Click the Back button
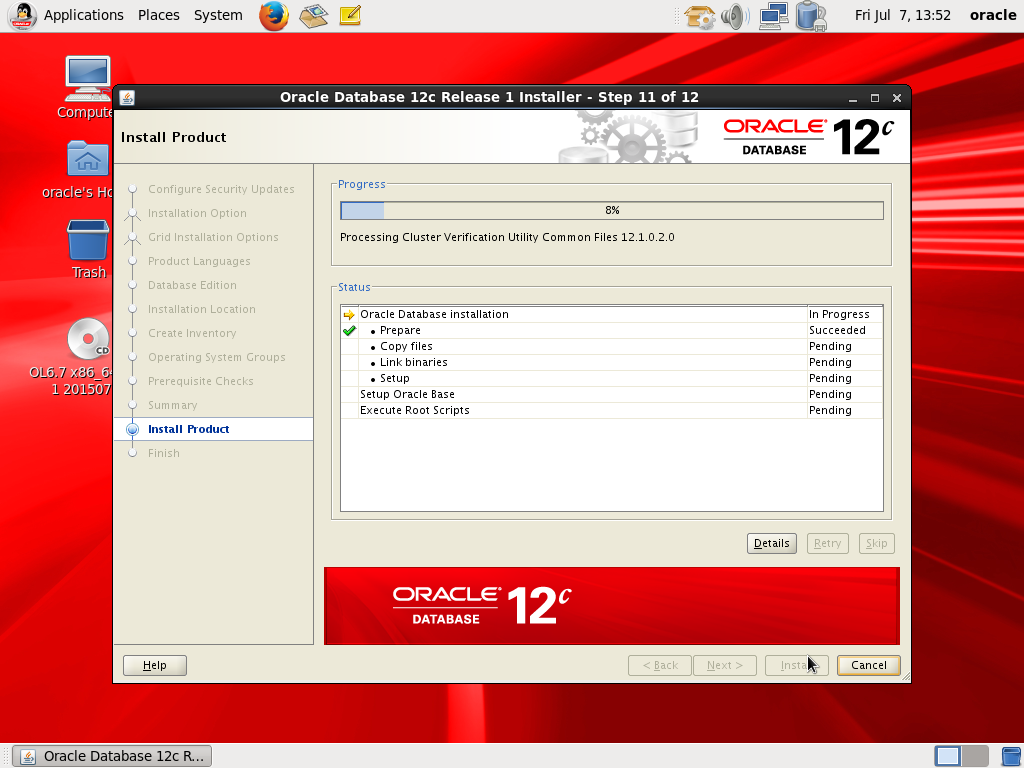 click(x=660, y=665)
